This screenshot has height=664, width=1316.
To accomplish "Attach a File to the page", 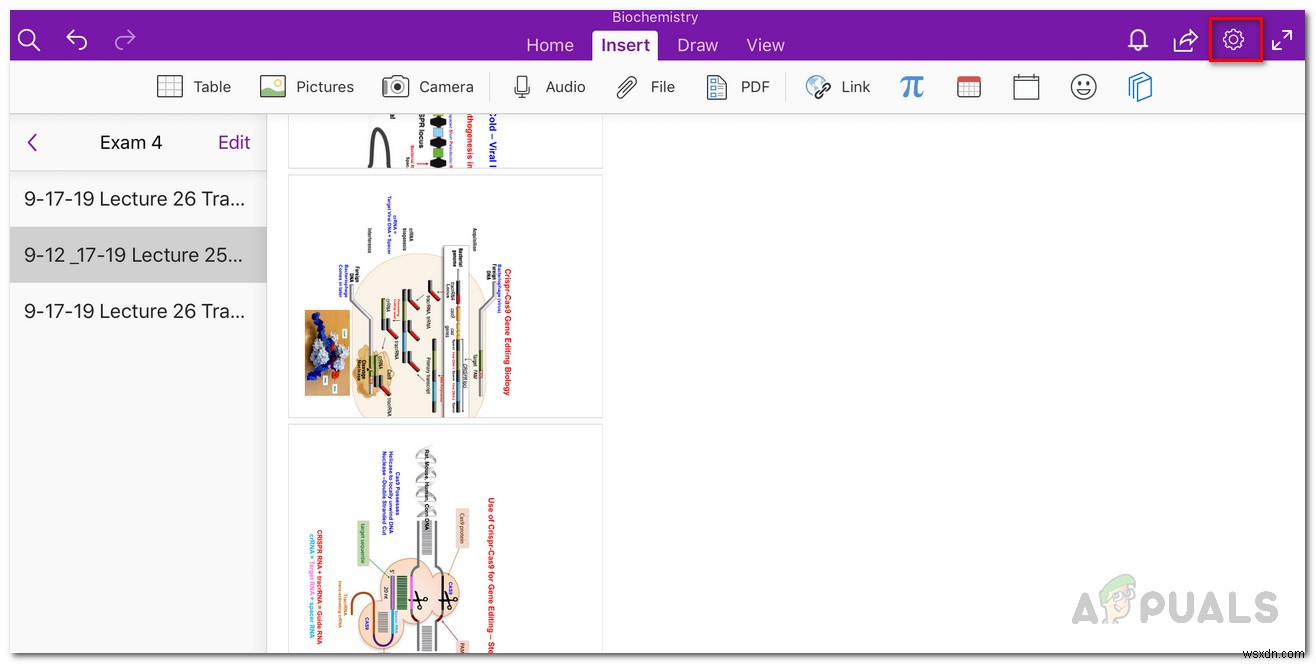I will (x=645, y=86).
